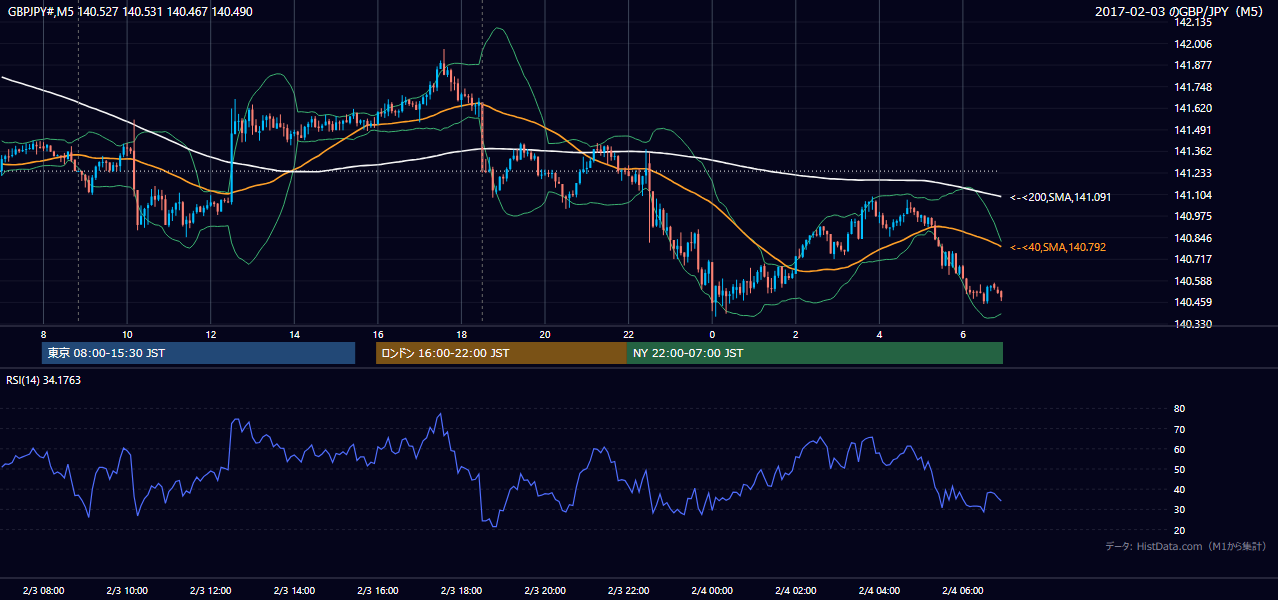Image resolution: width=1278 pixels, height=600 pixels.
Task: Click the 140.717 price axis label
Action: click(x=1192, y=259)
